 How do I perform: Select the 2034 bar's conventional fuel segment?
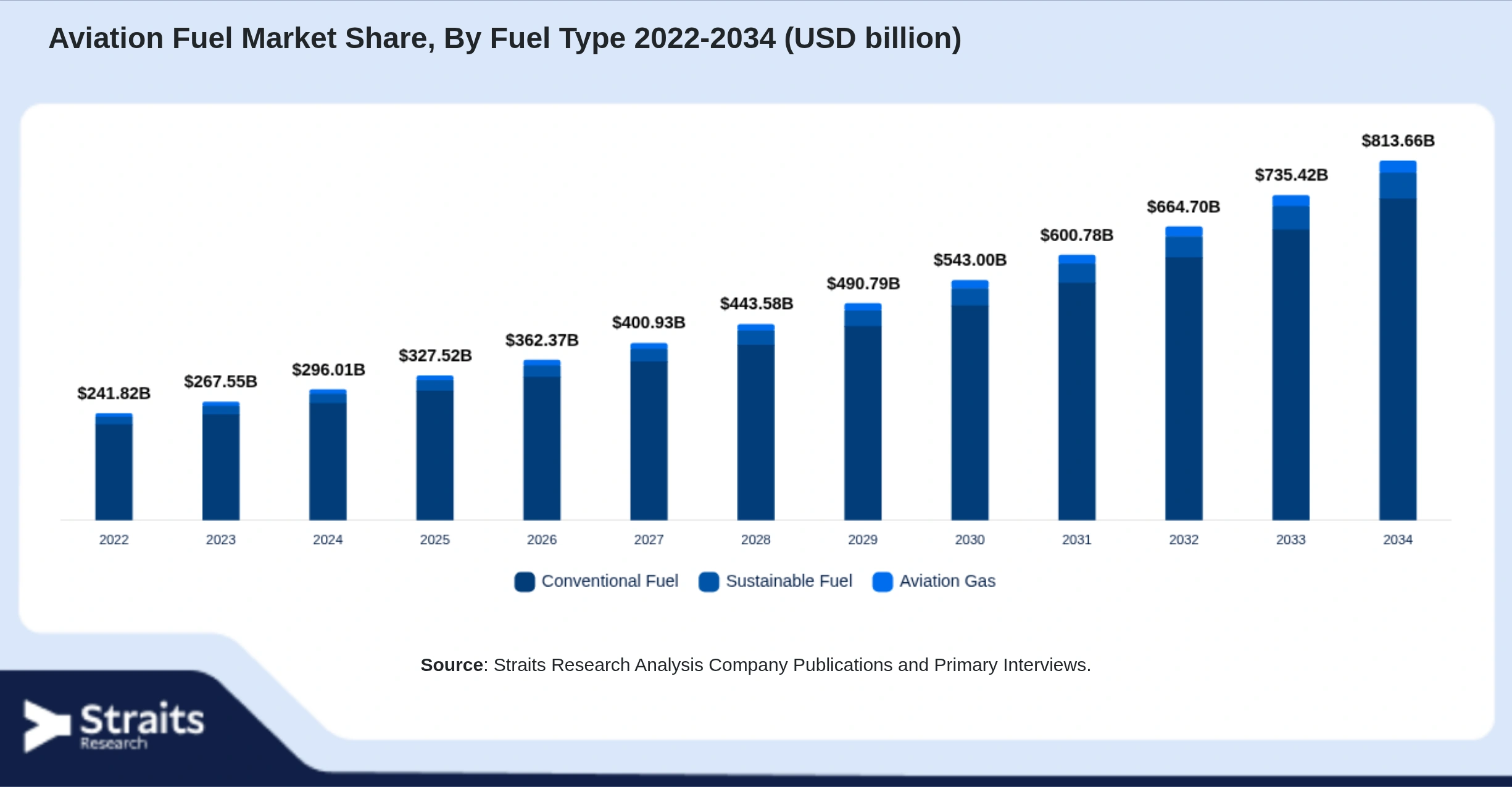(x=1398, y=360)
